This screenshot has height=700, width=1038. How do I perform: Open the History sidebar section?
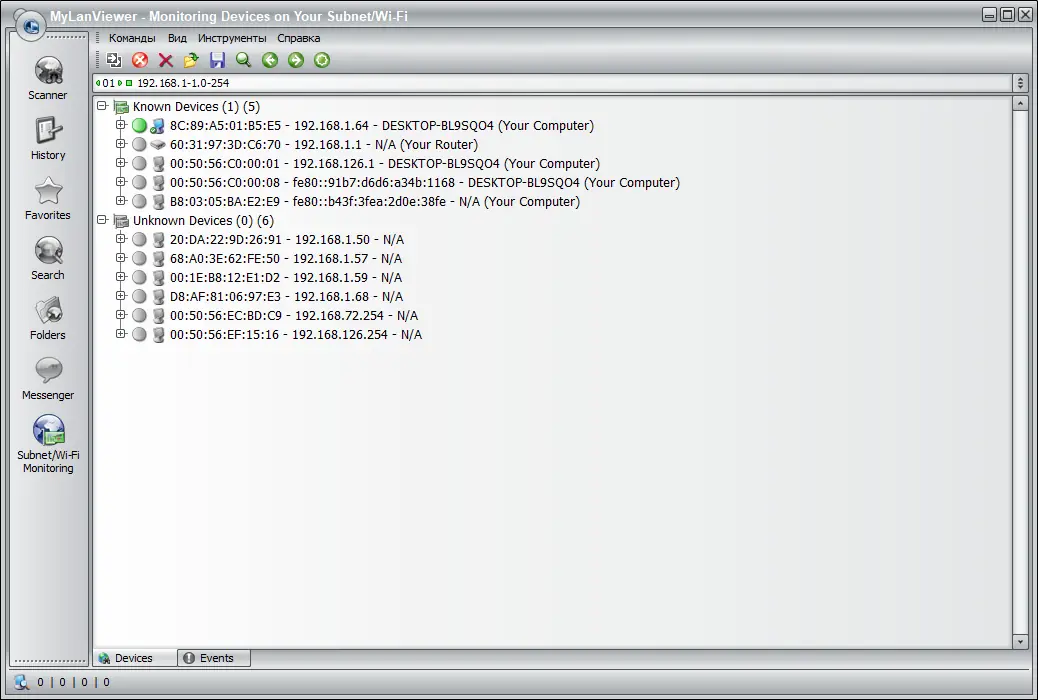pos(48,138)
